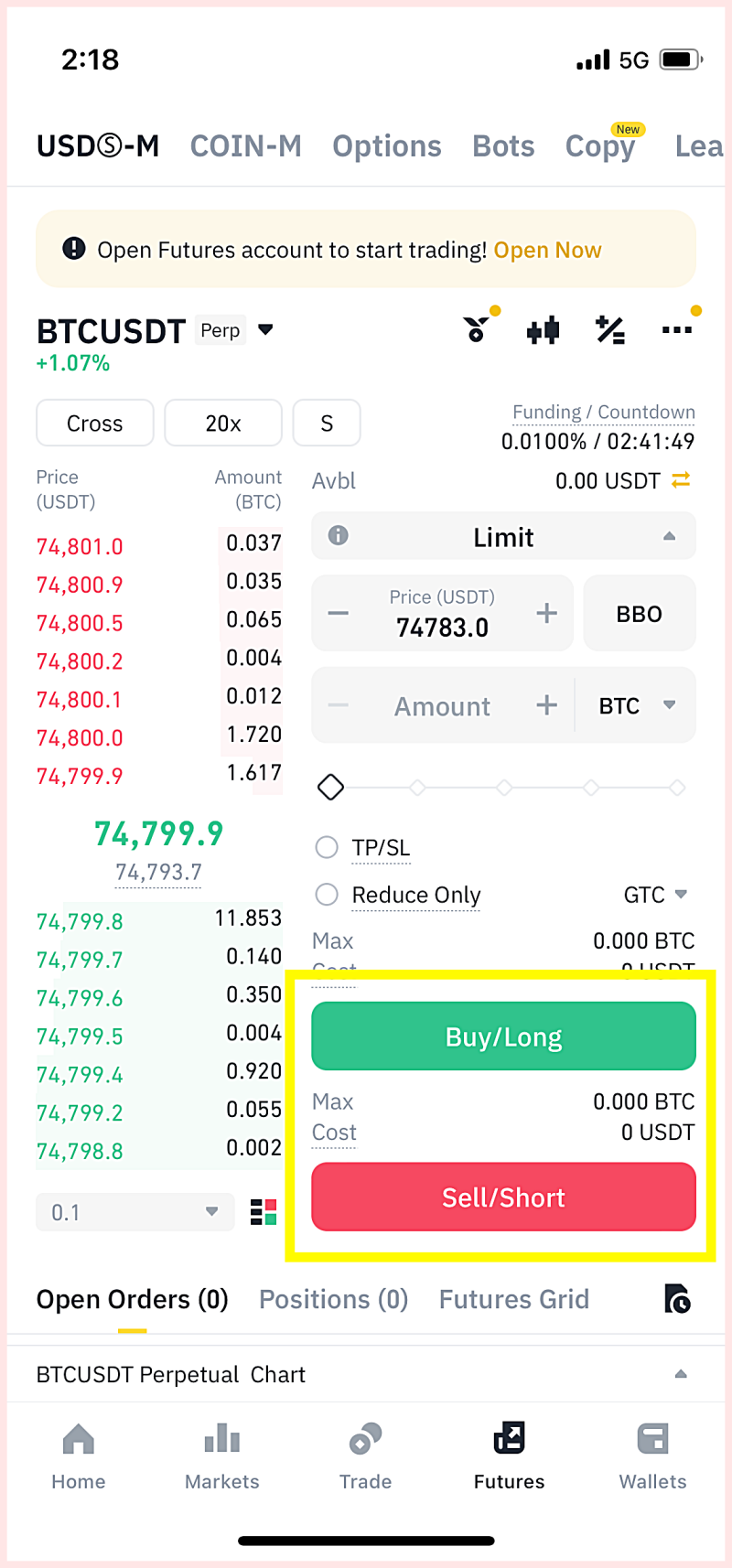Switch to the COIN-M tab

[x=246, y=145]
